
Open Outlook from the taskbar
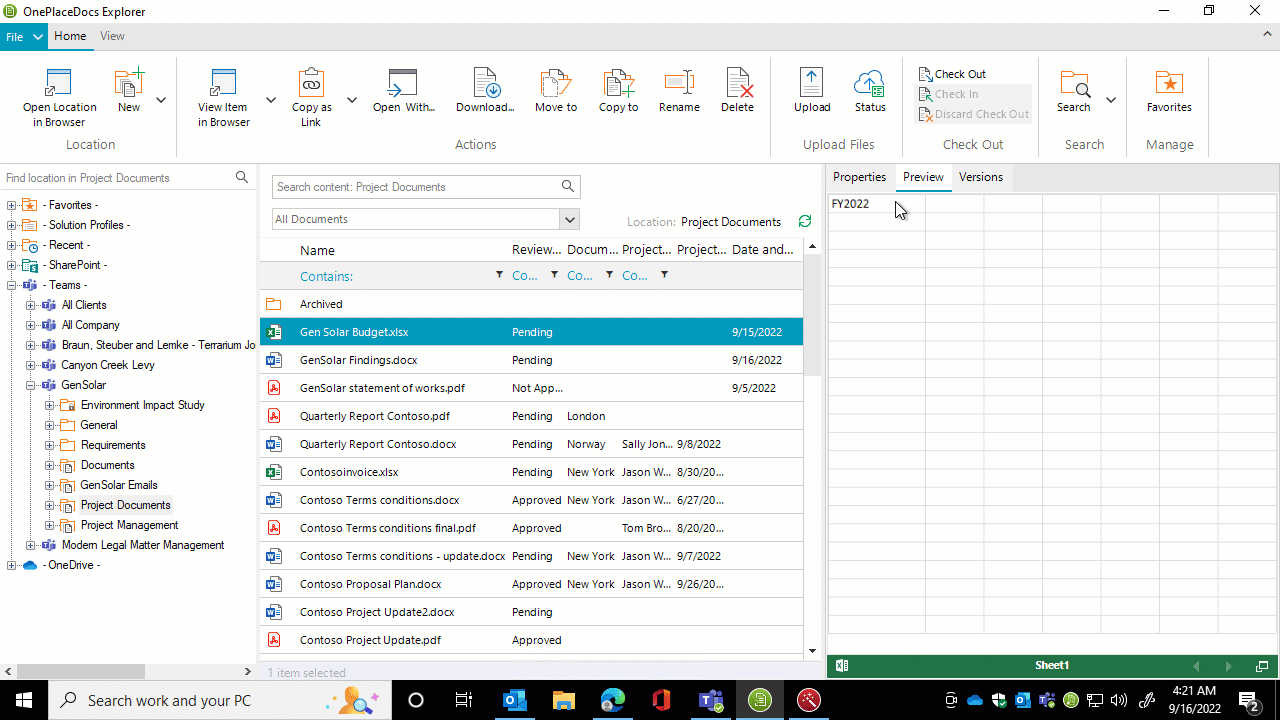click(515, 700)
